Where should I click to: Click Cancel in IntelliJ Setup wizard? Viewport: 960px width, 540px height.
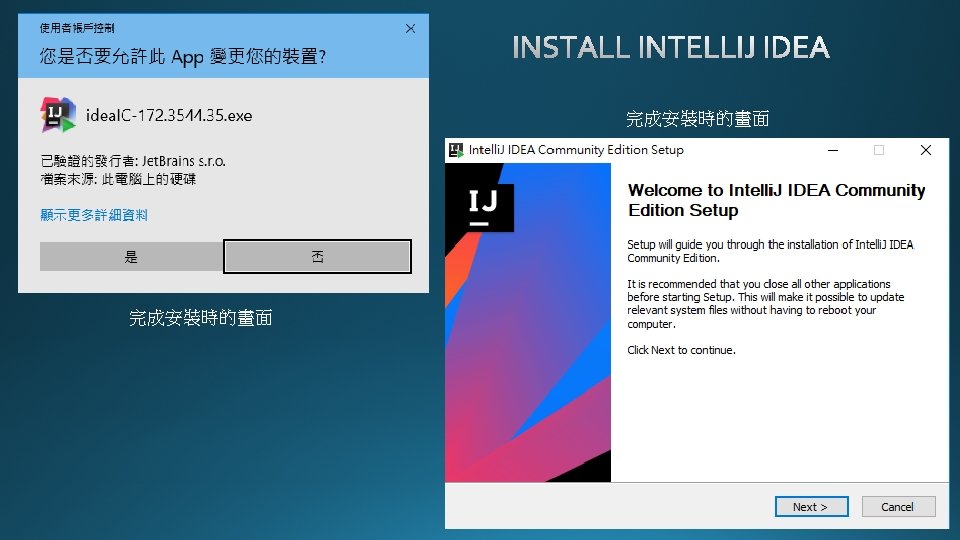(x=898, y=507)
